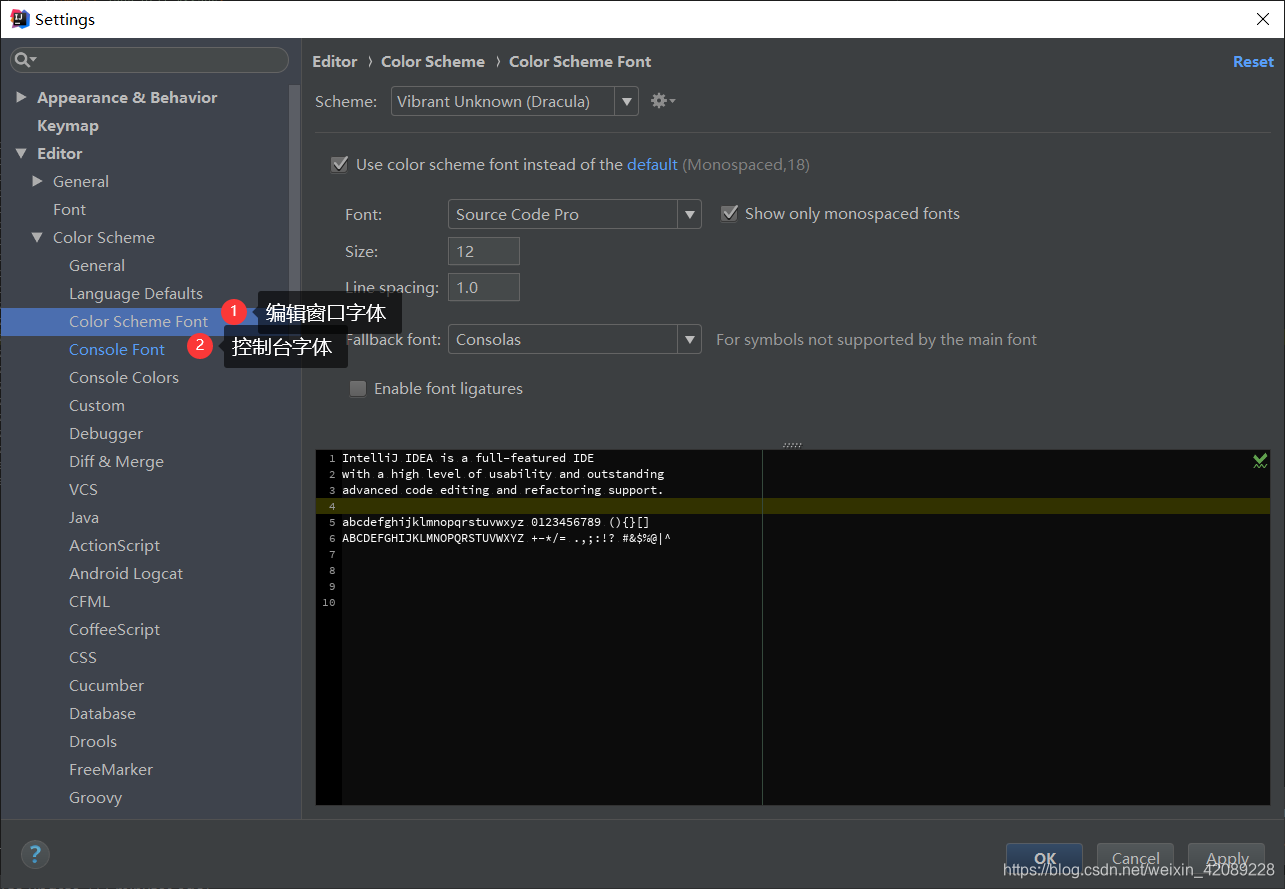Open the scheme actions gear menu

pos(662,101)
